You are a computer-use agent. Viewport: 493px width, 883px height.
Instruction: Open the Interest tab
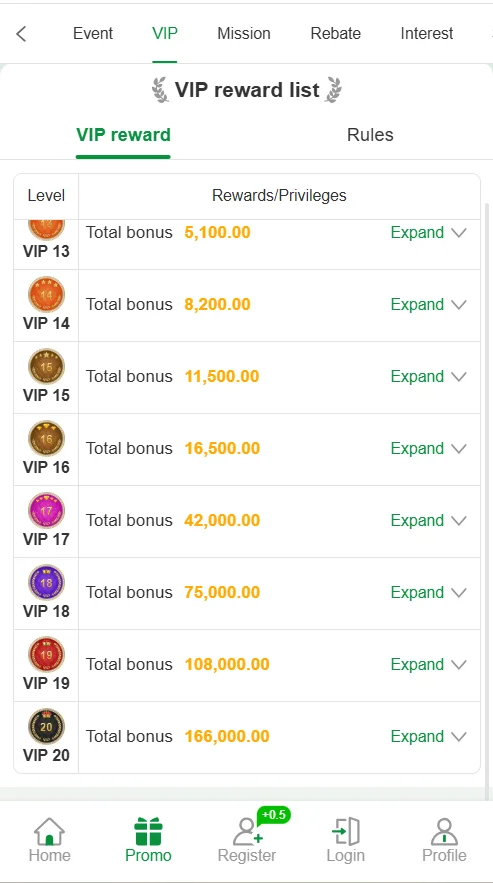pos(427,34)
